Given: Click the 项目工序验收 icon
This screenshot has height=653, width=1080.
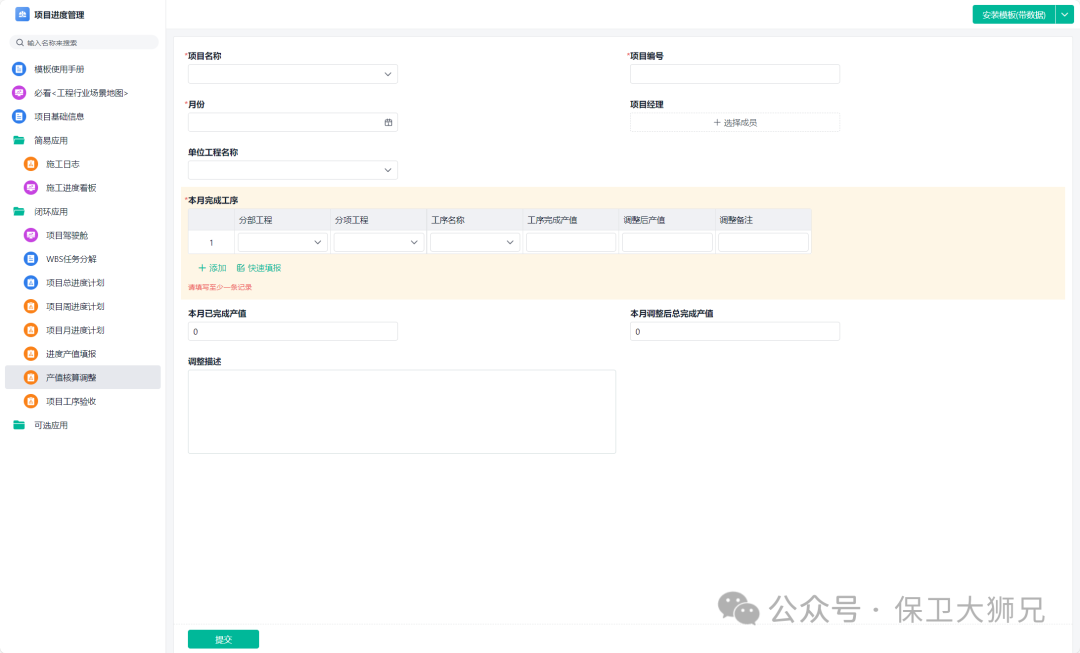Looking at the screenshot, I should 31,401.
